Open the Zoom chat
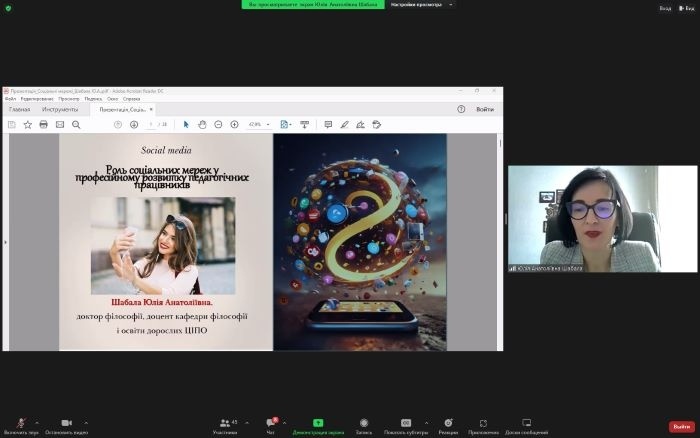700x438 pixels. click(x=270, y=424)
